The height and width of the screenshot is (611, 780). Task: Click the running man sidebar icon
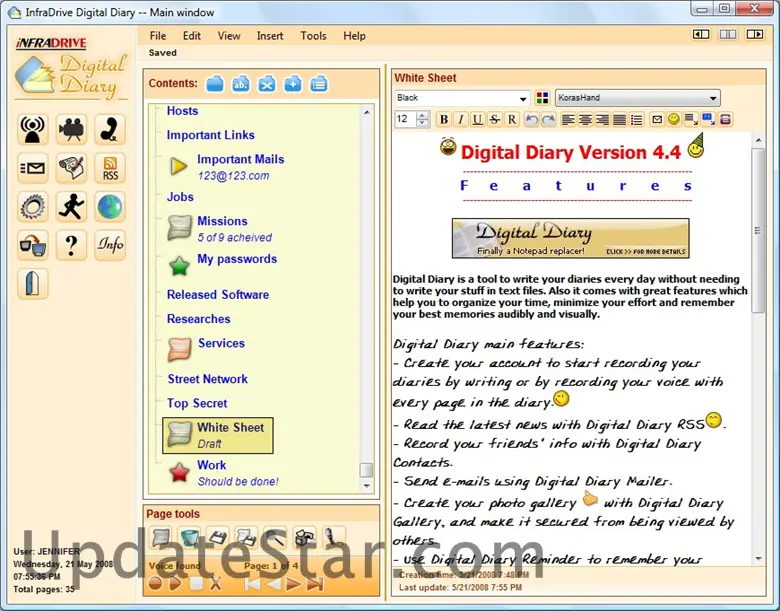coord(71,206)
